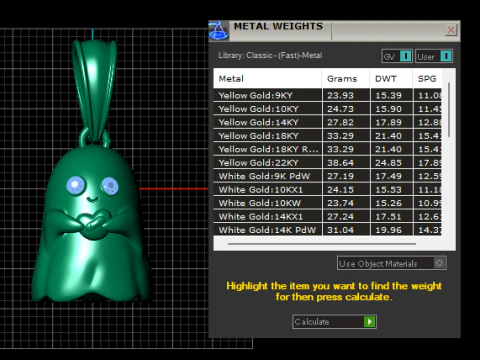Click the ghost pendant's bail loop

coord(94,90)
